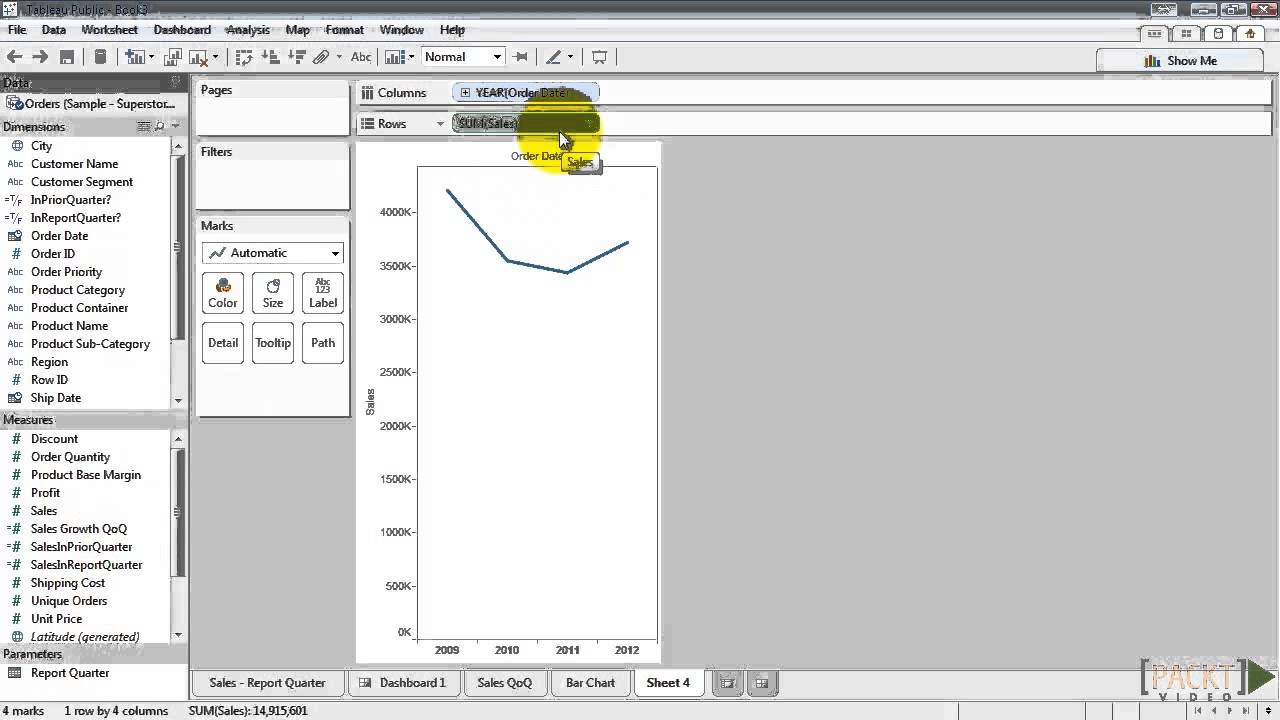This screenshot has width=1280, height=720.
Task: Click the Path marks button
Action: pyautogui.click(x=323, y=343)
